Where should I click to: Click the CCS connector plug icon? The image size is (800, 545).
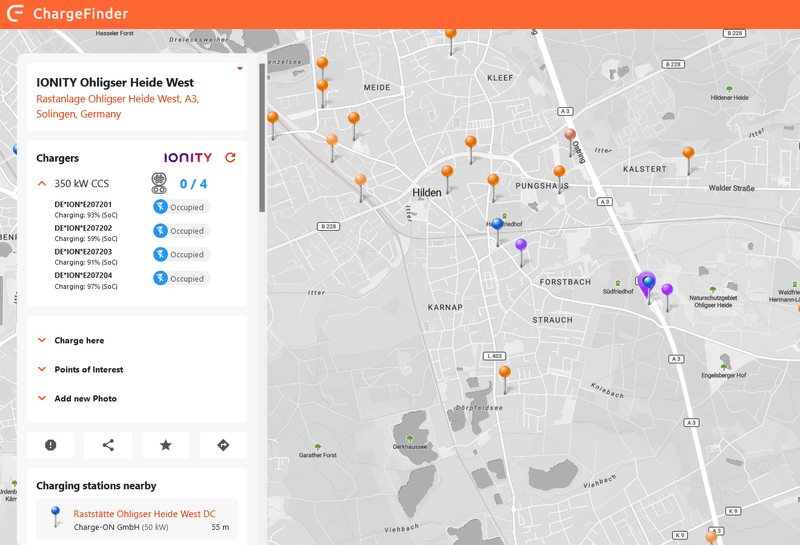[x=159, y=183]
